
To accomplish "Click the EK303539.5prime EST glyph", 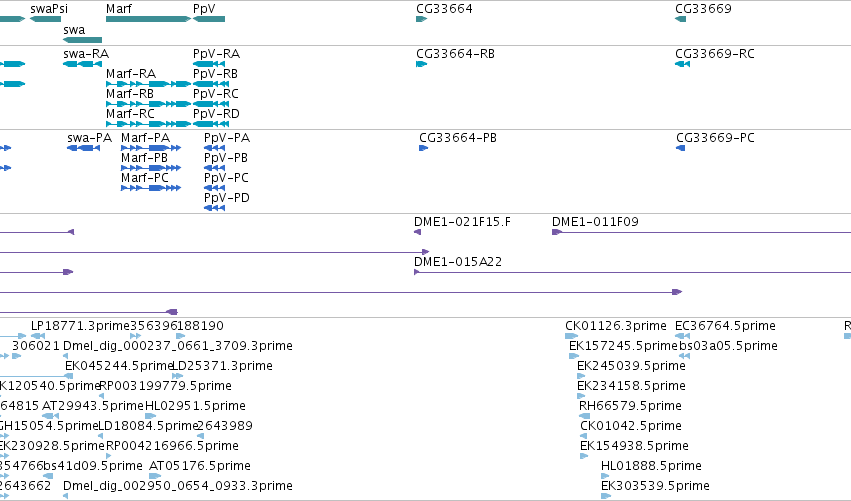I will click(606, 496).
